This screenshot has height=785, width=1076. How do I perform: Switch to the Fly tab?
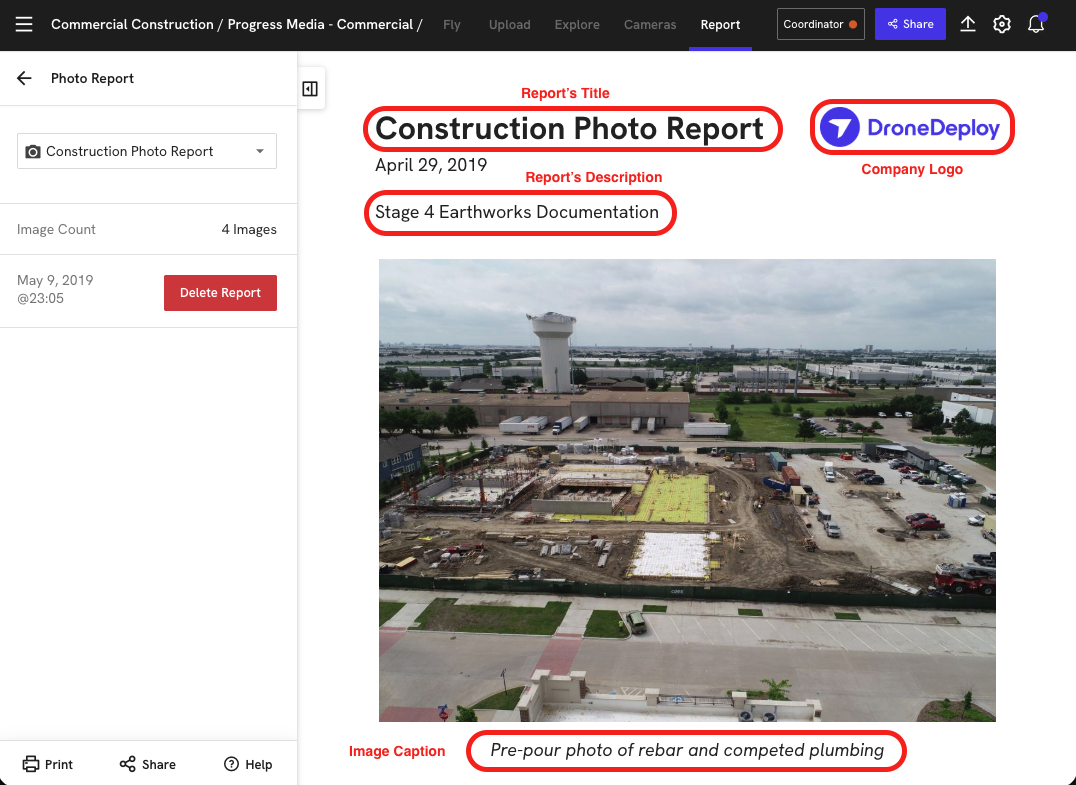click(x=452, y=24)
